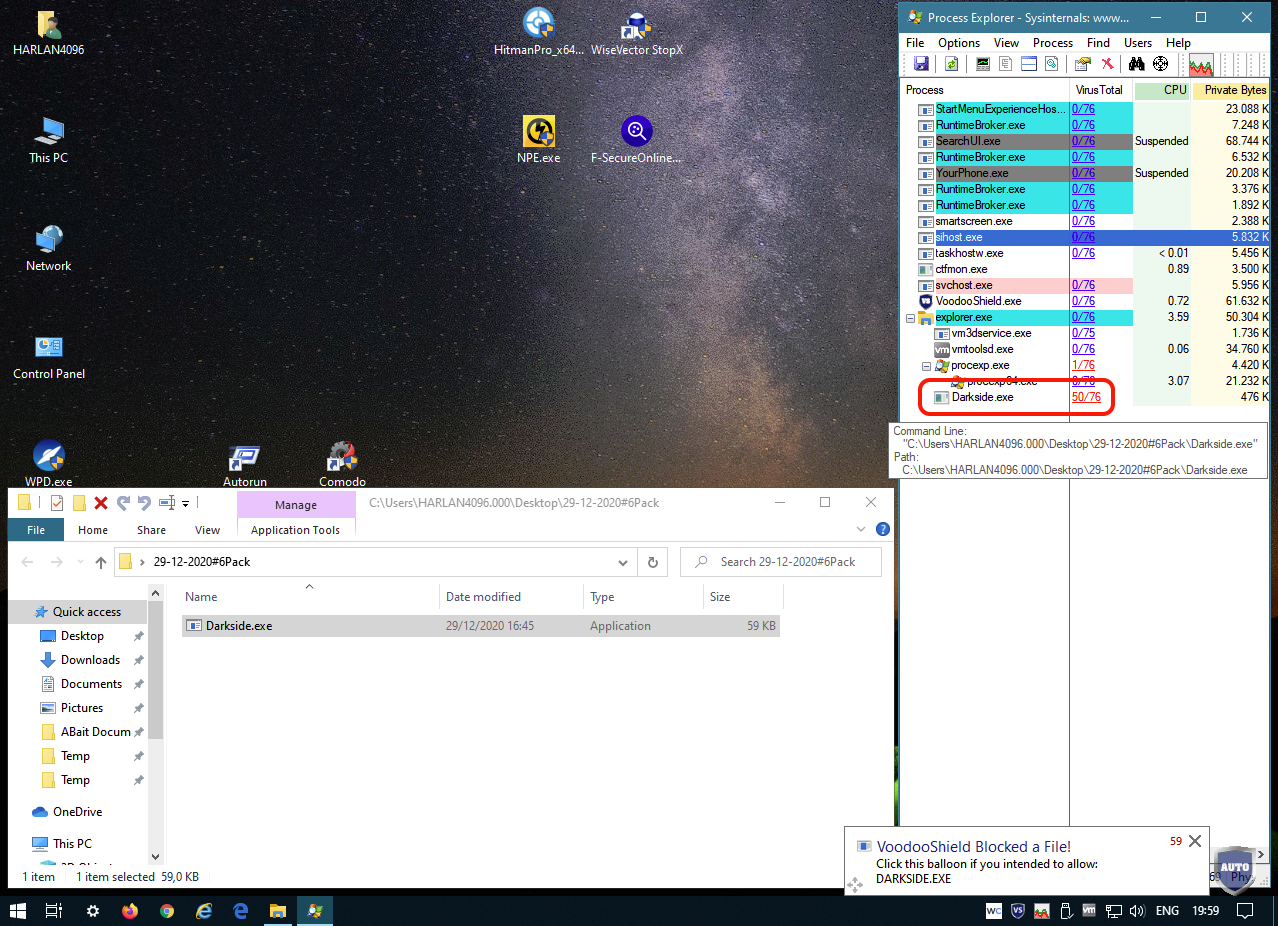Open Downloads in Quick access
1278x926 pixels.
90,660
